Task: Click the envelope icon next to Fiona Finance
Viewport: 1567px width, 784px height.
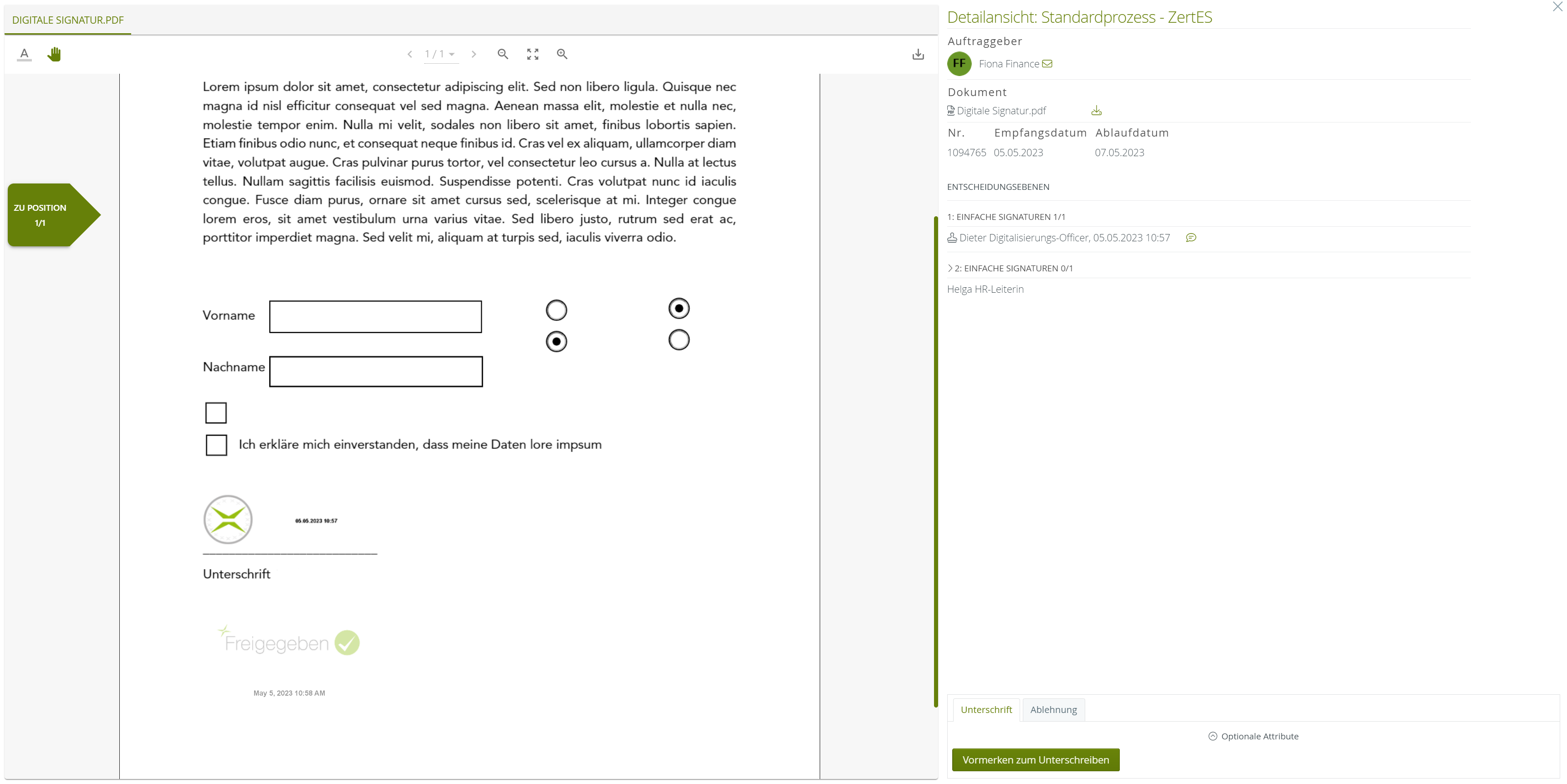Action: 1047,63
